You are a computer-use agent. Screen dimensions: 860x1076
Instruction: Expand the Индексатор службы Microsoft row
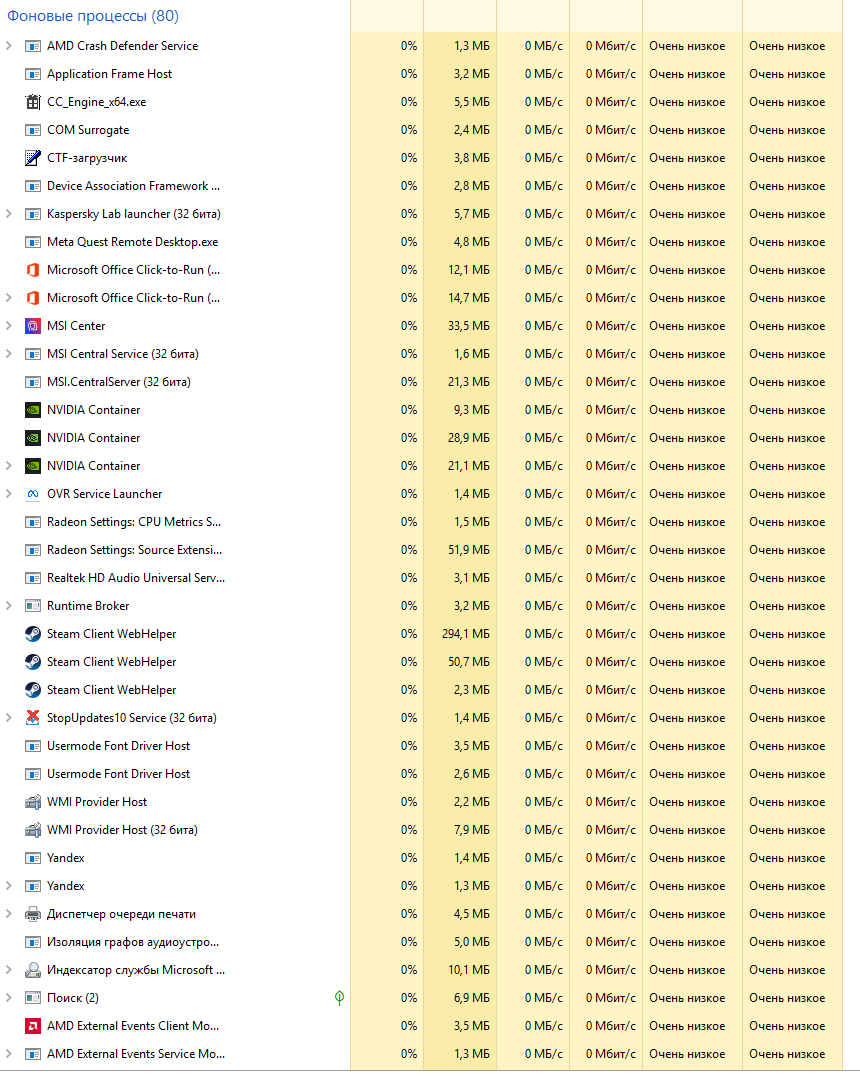[x=9, y=970]
